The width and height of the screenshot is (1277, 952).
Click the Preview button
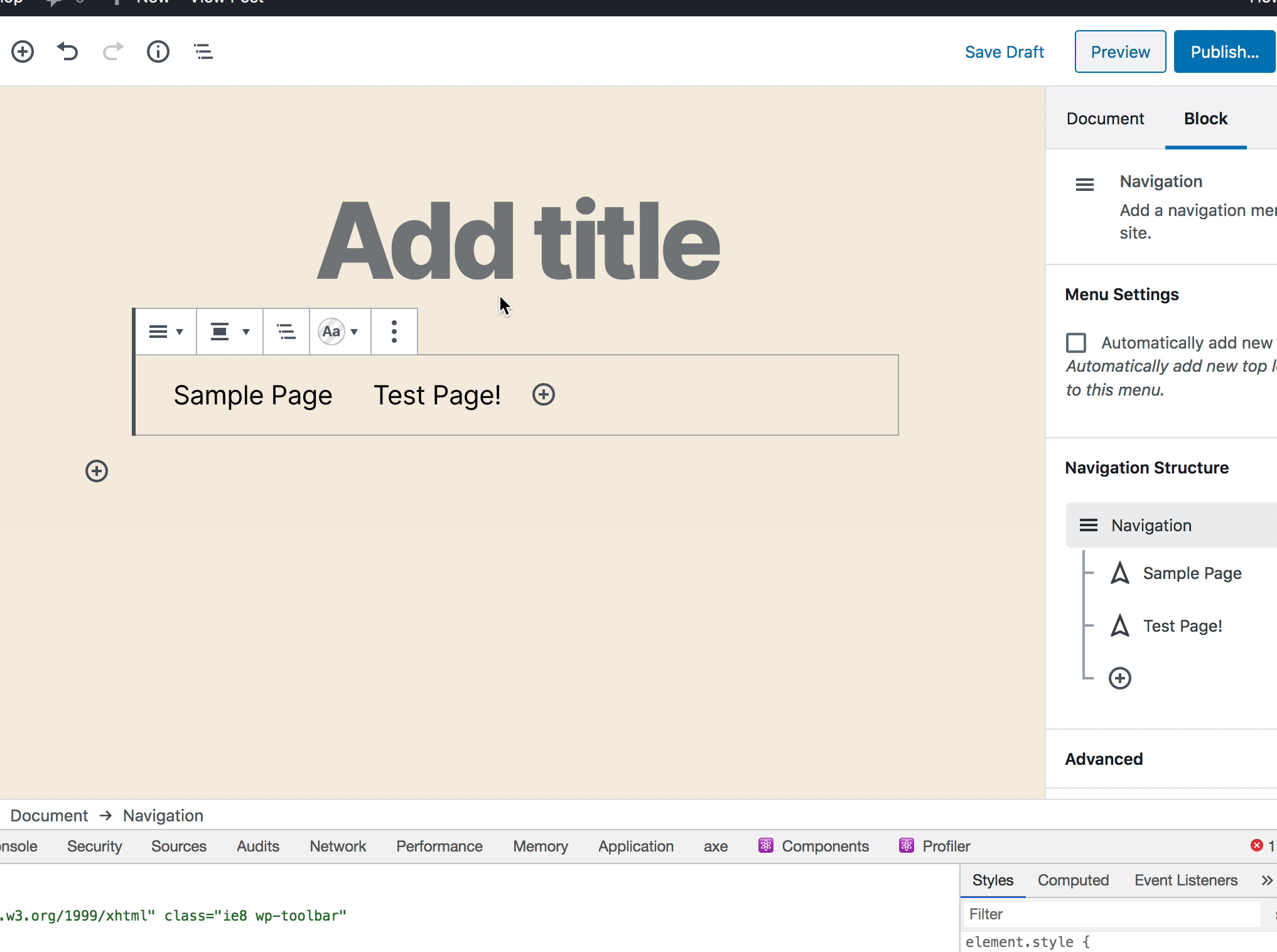tap(1119, 51)
